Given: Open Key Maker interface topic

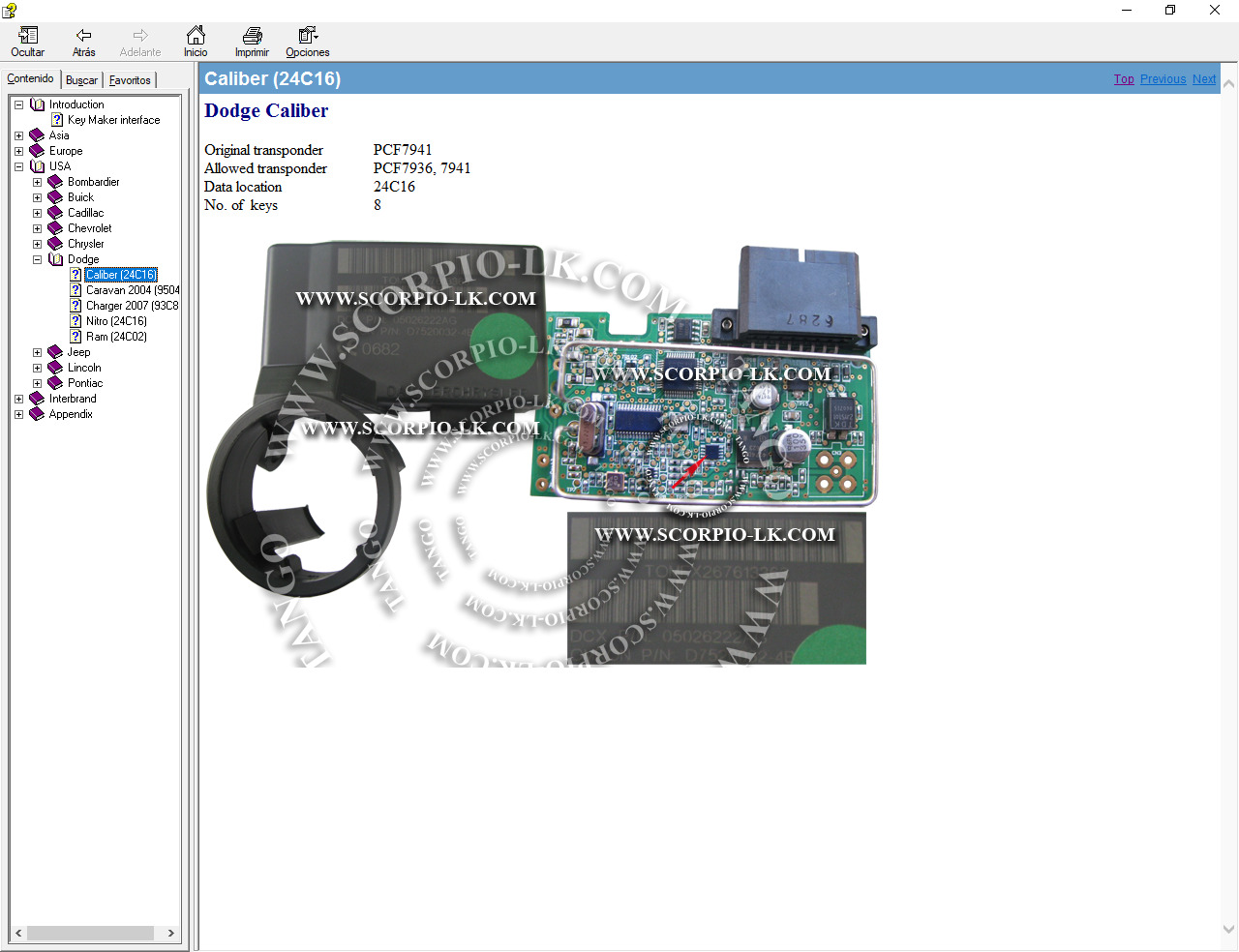Looking at the screenshot, I should pyautogui.click(x=114, y=120).
